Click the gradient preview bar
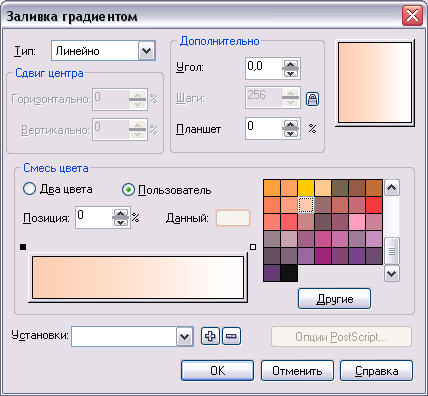 [x=138, y=277]
